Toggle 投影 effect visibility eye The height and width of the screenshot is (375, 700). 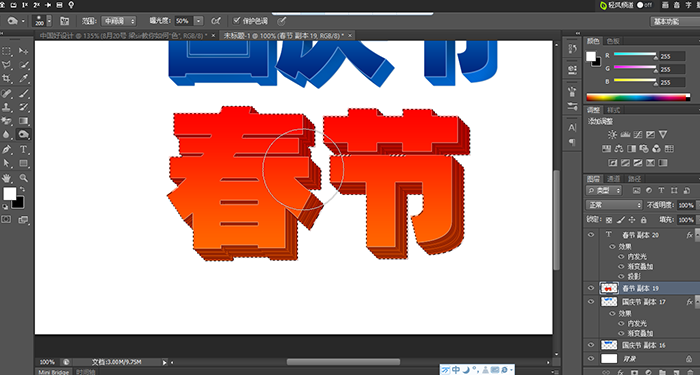coord(621,276)
